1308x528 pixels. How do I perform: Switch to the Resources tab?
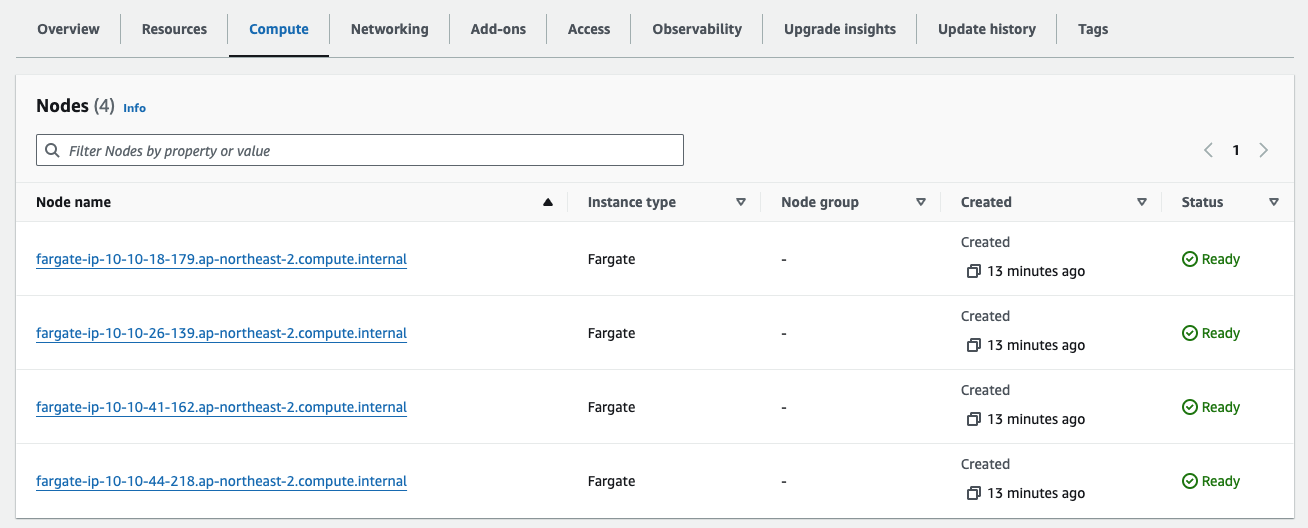click(174, 29)
